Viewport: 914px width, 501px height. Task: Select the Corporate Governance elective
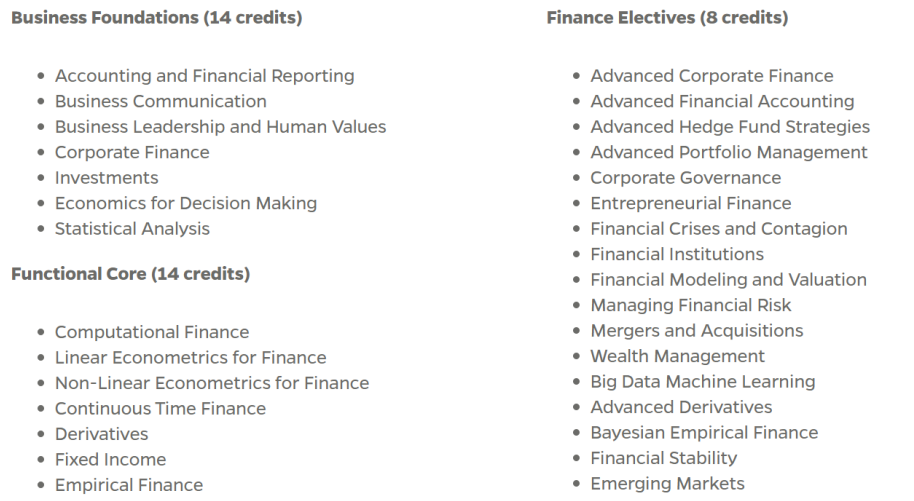(x=685, y=178)
